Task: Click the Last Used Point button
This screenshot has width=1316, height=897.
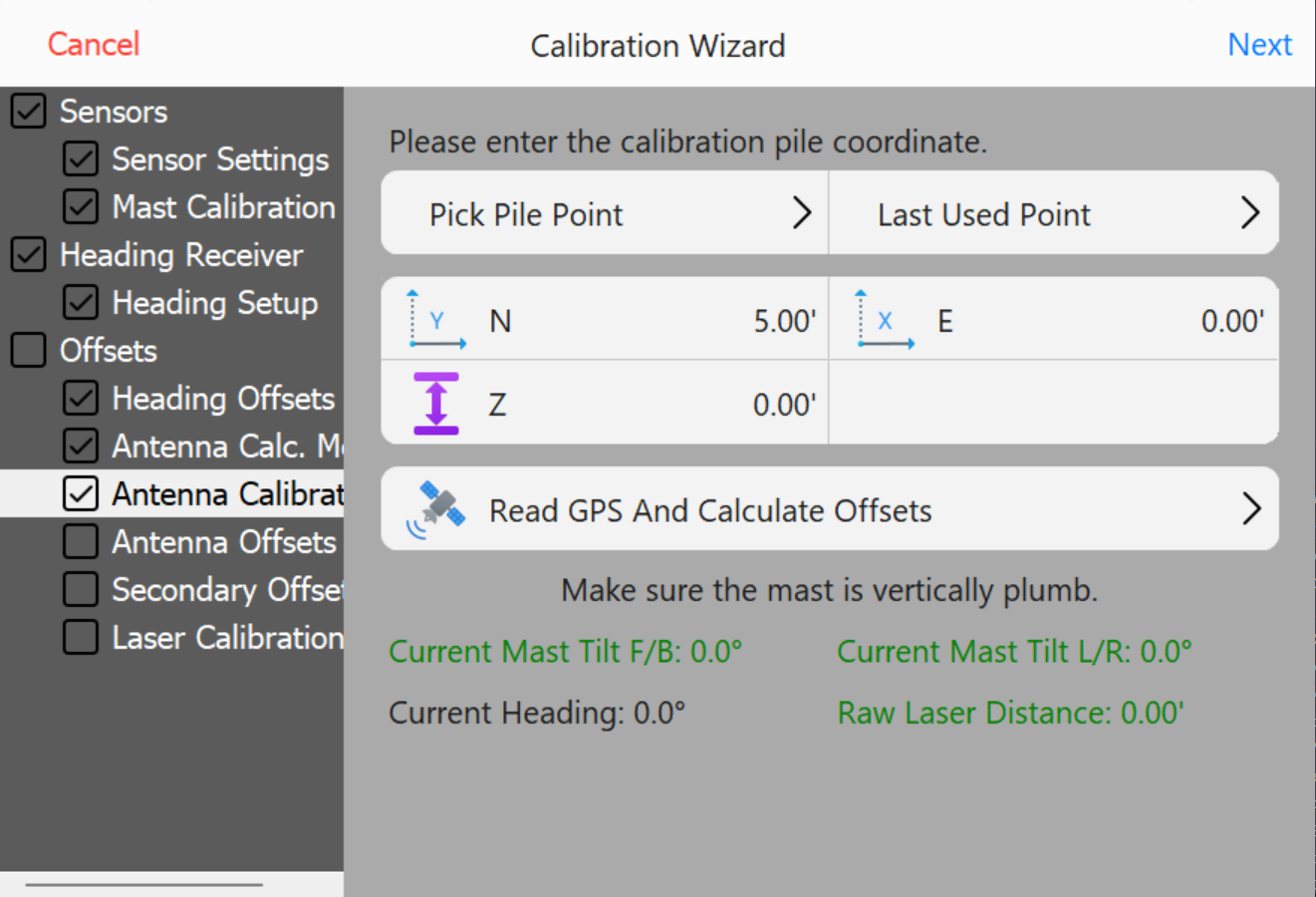Action: tap(1054, 212)
